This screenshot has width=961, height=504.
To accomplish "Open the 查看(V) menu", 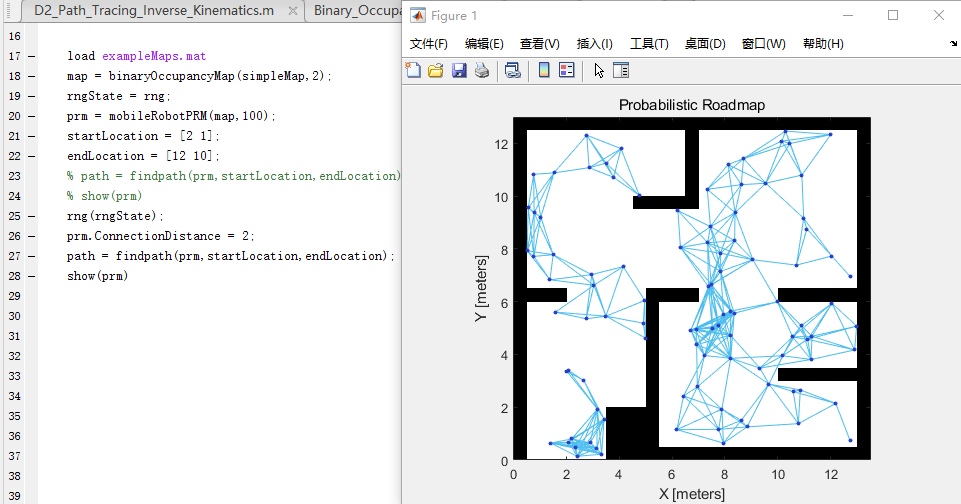I will click(x=539, y=44).
